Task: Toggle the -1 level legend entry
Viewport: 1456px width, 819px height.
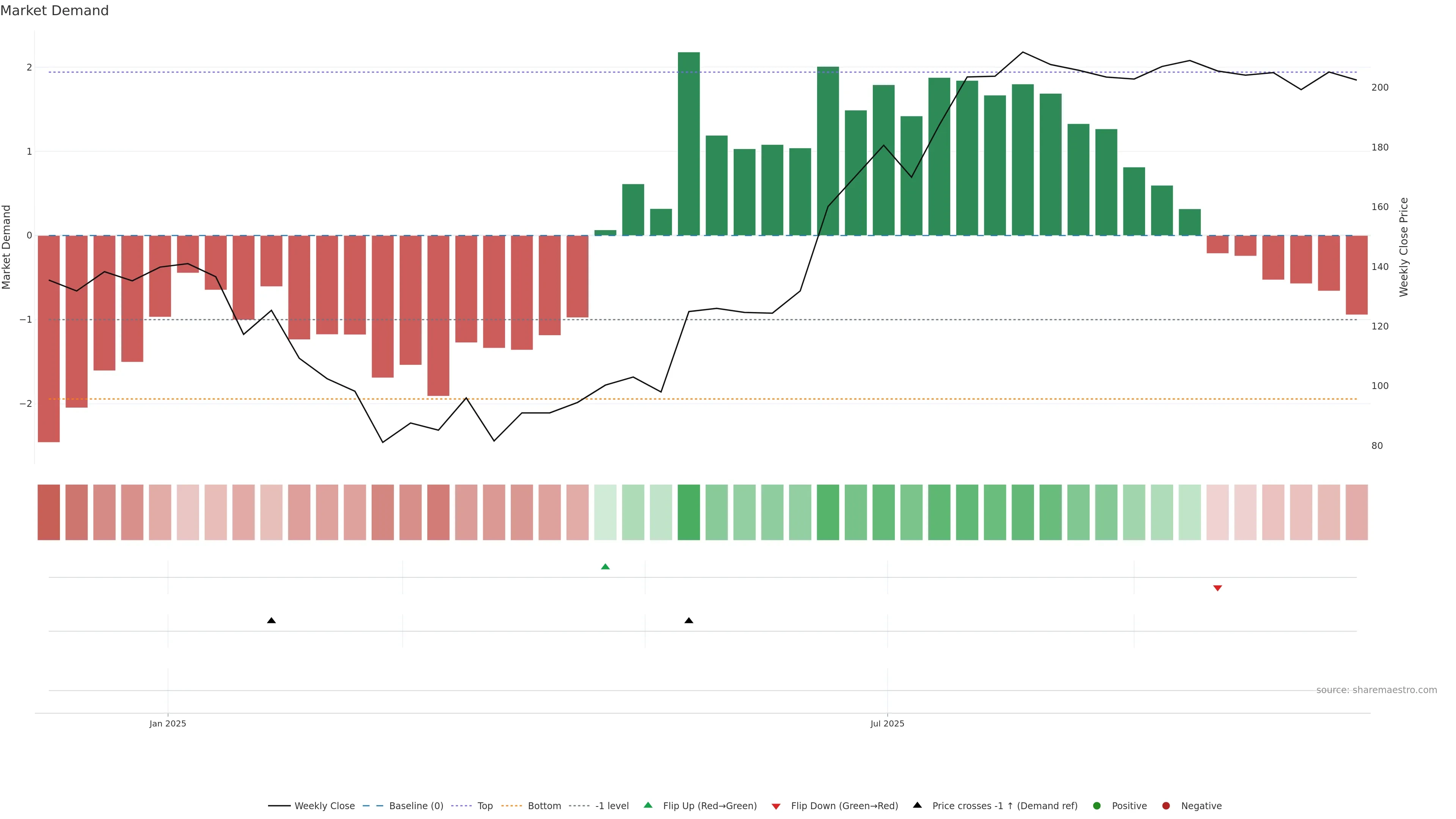Action: (x=612, y=805)
